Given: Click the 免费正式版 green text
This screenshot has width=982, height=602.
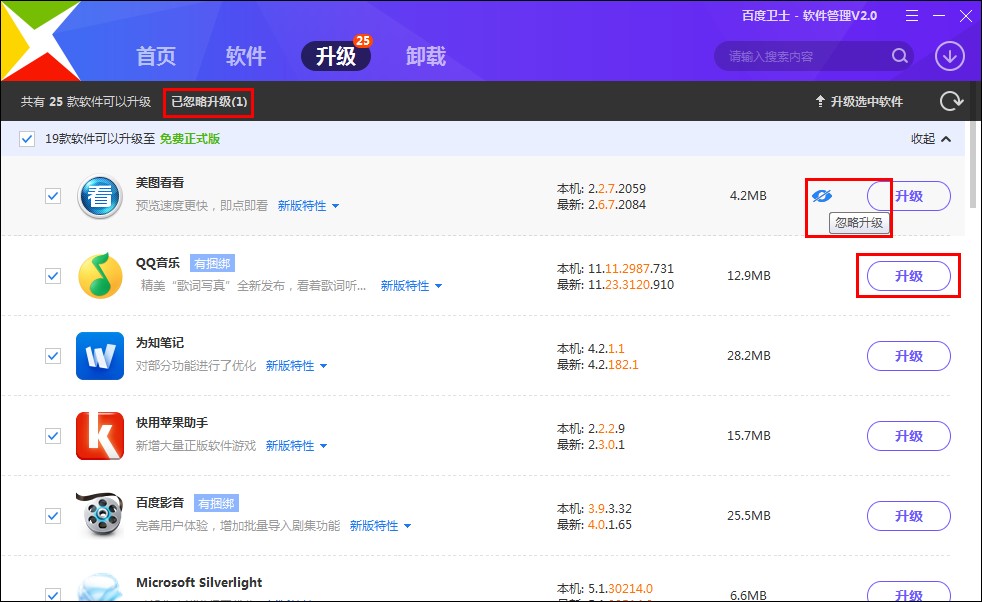Looking at the screenshot, I should (190, 138).
